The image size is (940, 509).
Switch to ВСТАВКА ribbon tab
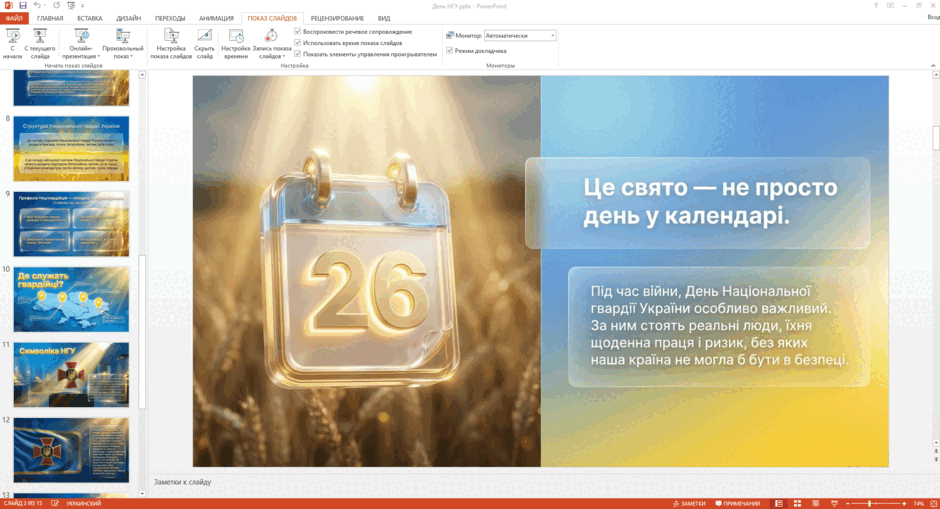click(x=89, y=19)
